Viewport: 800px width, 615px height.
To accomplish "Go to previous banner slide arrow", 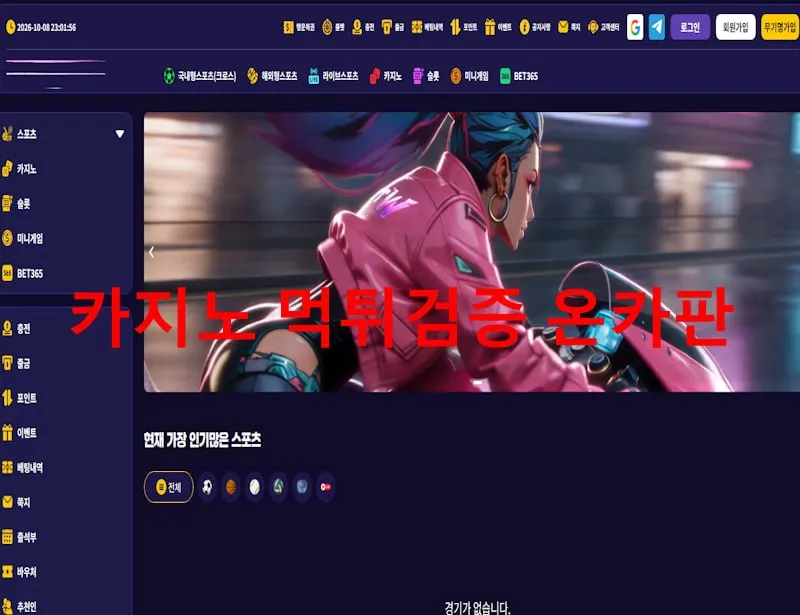I will (x=152, y=252).
